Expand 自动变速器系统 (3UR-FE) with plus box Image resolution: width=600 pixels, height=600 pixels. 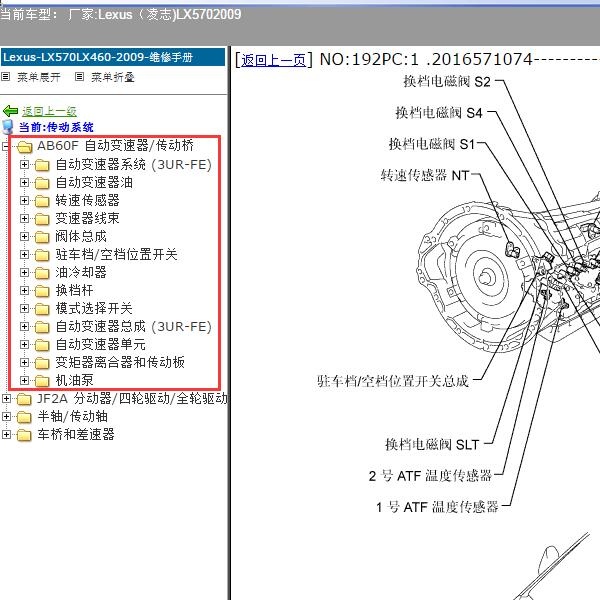[x=24, y=165]
